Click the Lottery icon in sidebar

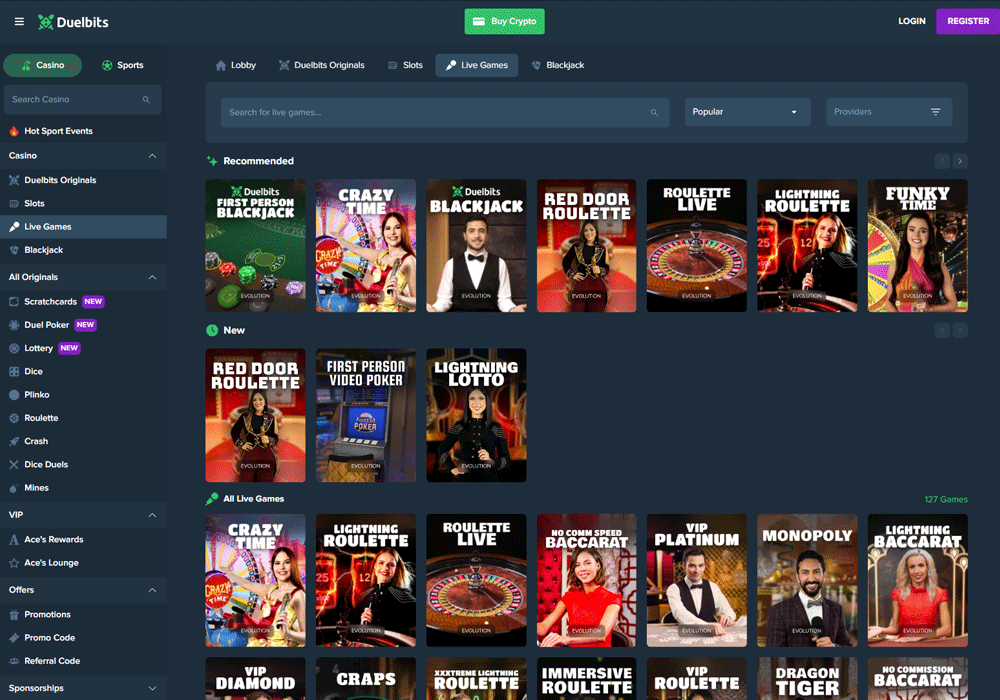pyautogui.click(x=14, y=348)
